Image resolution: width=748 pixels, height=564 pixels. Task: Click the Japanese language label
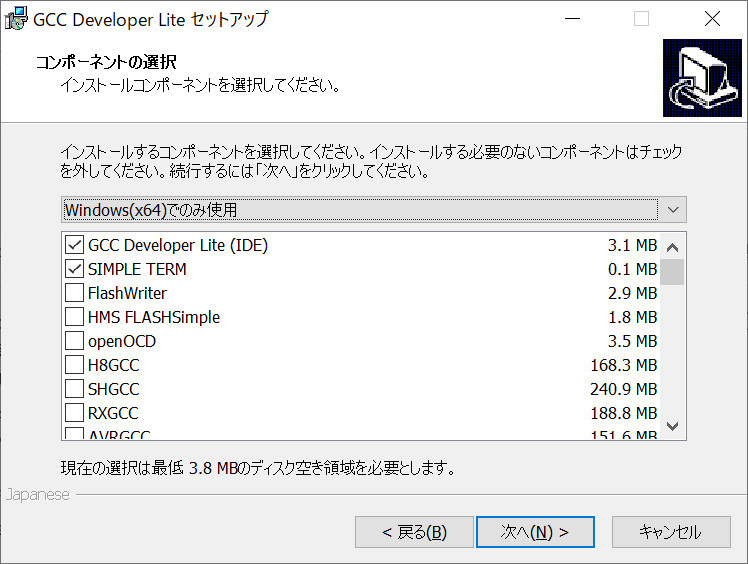click(x=38, y=495)
